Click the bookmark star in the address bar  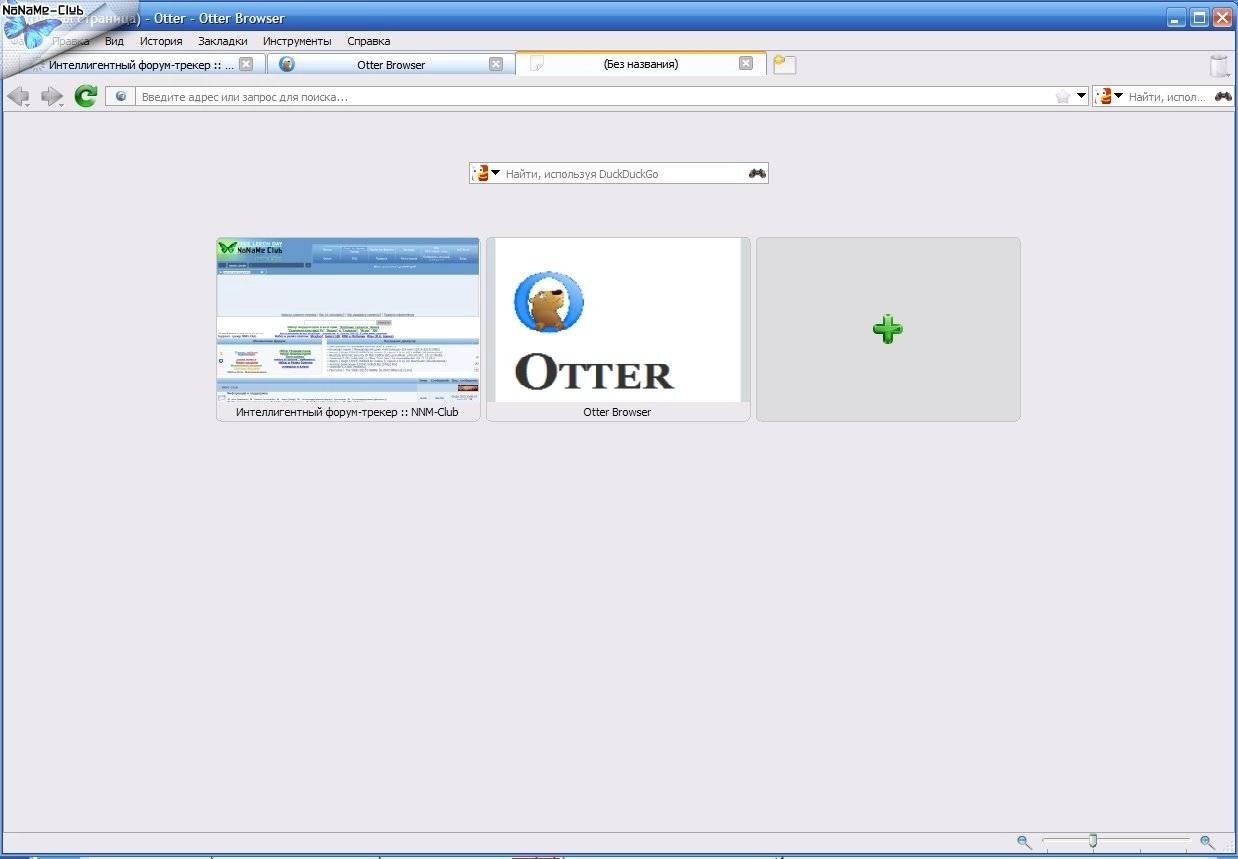(1063, 97)
